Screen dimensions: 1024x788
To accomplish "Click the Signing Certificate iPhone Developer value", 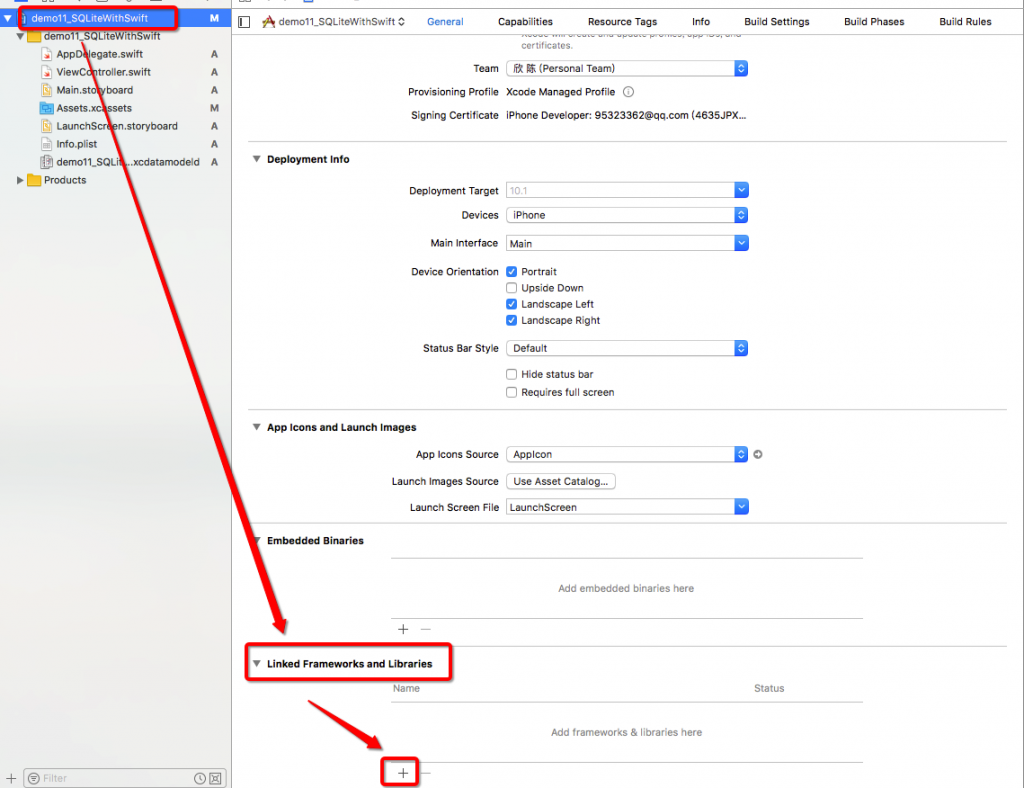I will pyautogui.click(x=626, y=116).
